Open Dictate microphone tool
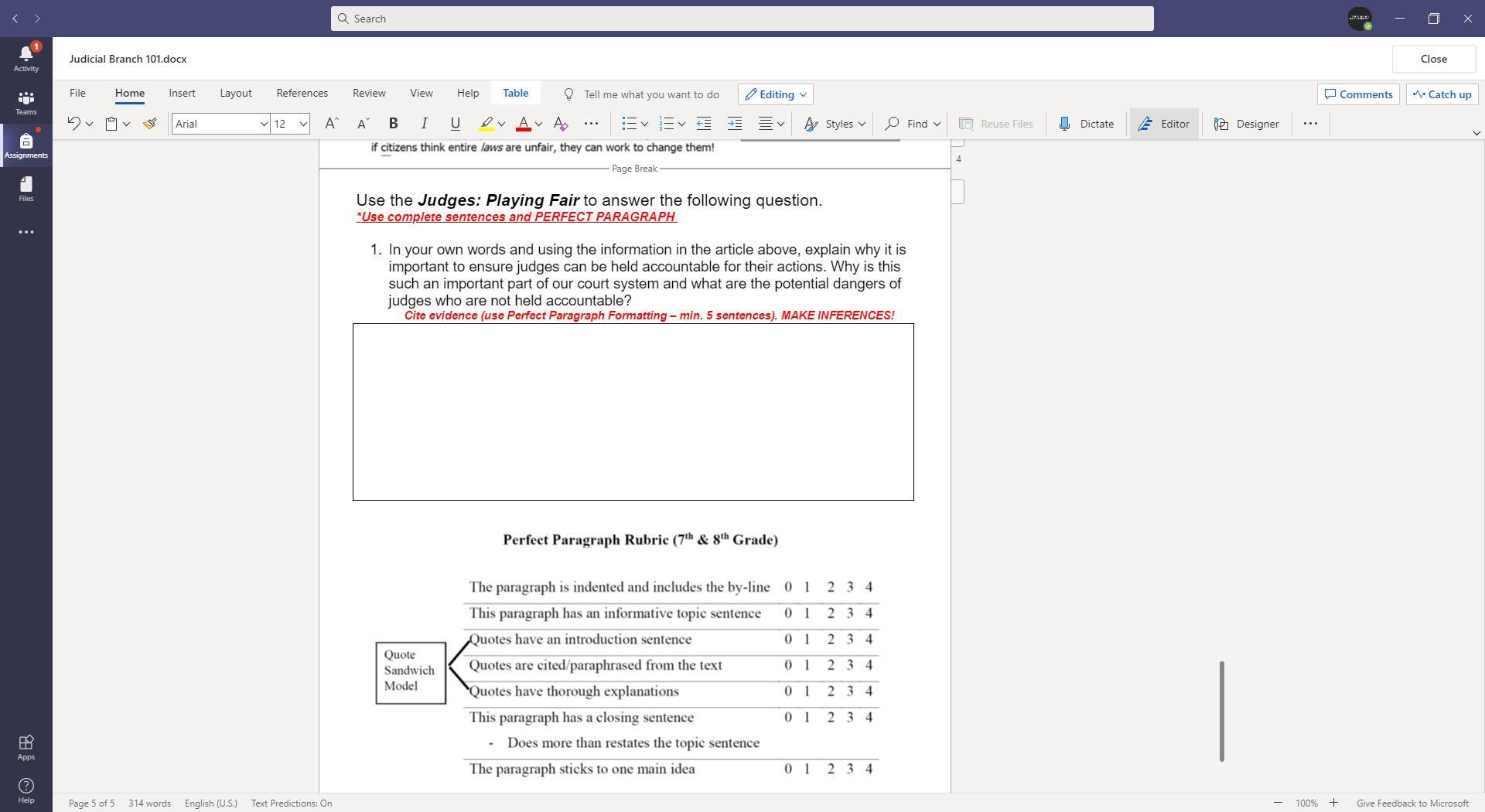Image resolution: width=1485 pixels, height=812 pixels. coord(1086,124)
